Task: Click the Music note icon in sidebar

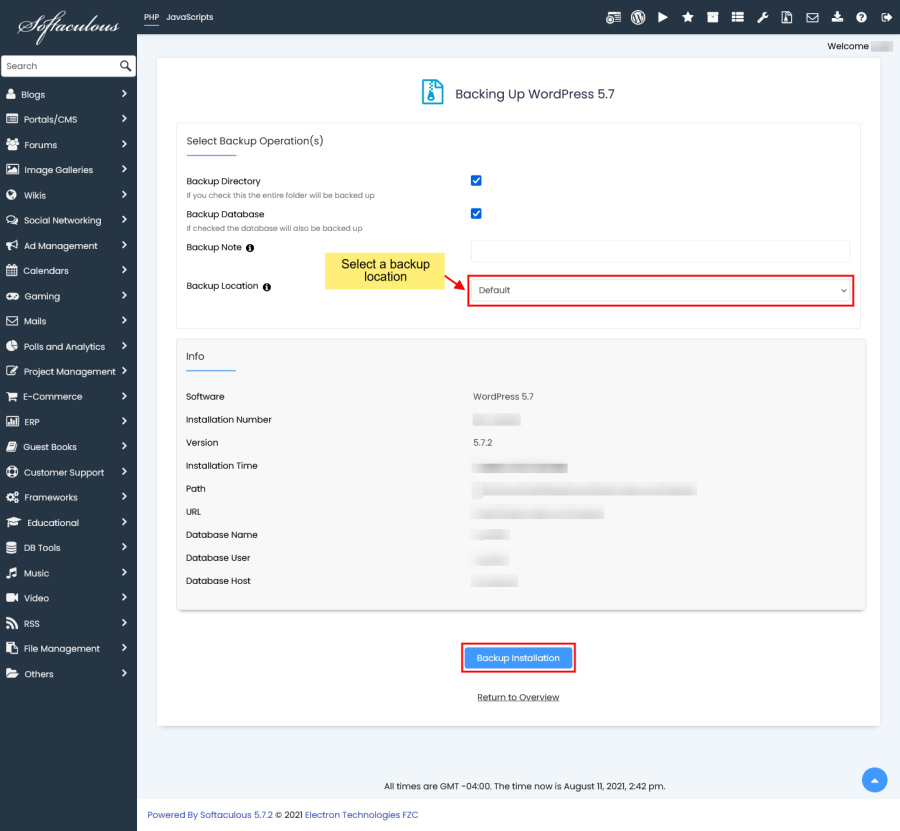Action: [11, 573]
